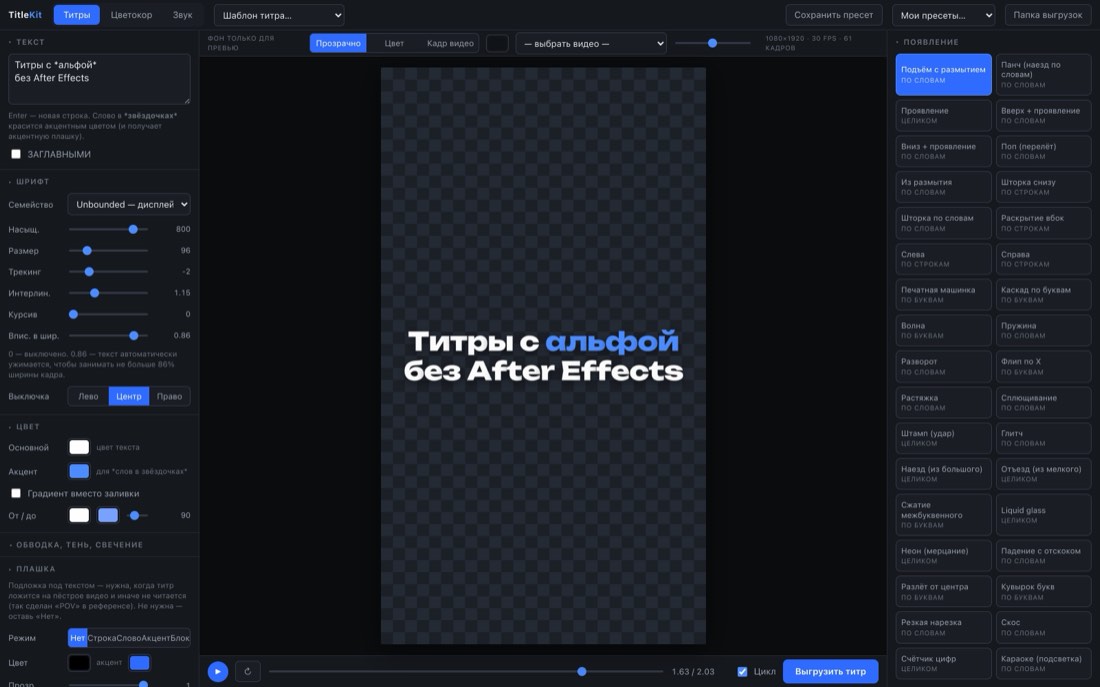
Task: Open preview background color swatch
Action: click(497, 44)
